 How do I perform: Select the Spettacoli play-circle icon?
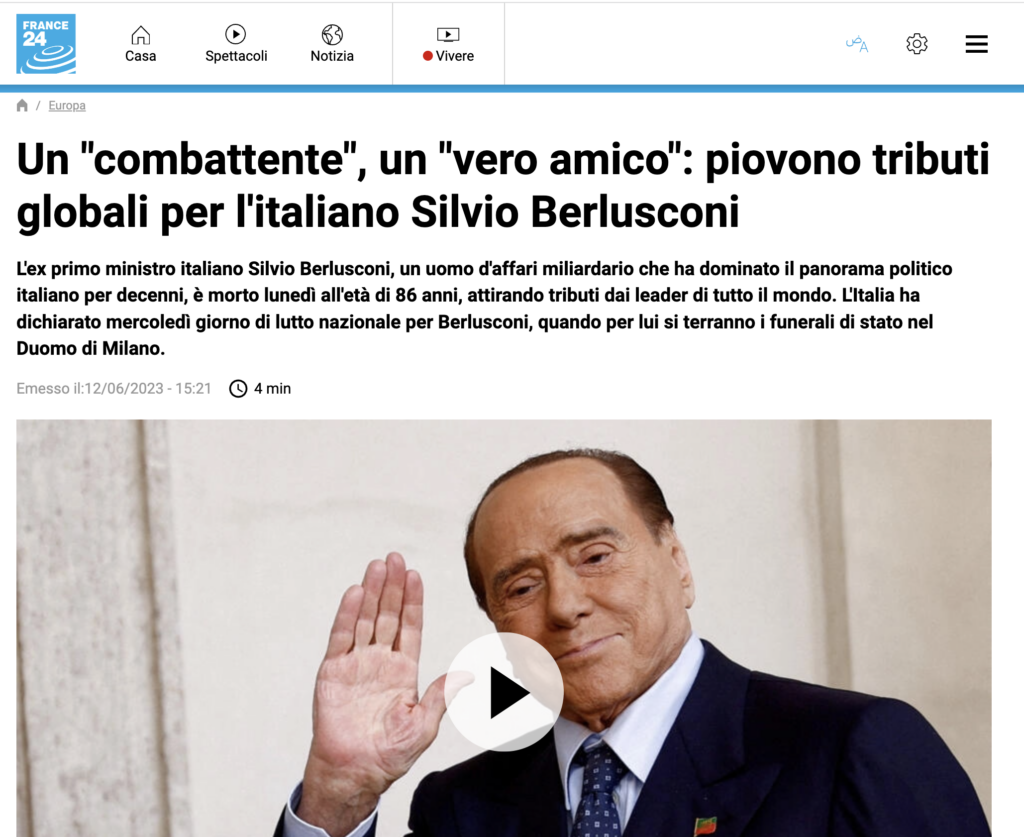coord(235,34)
